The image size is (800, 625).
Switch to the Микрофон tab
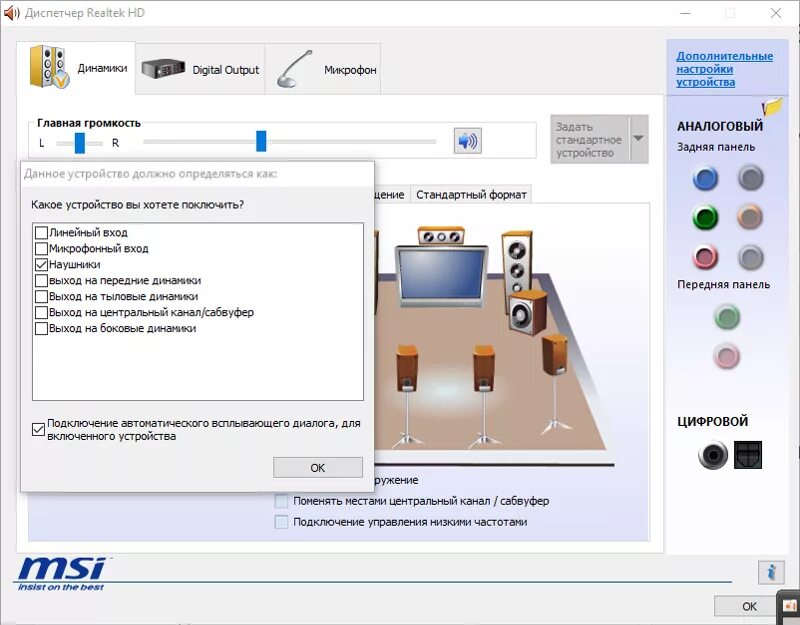click(x=323, y=69)
